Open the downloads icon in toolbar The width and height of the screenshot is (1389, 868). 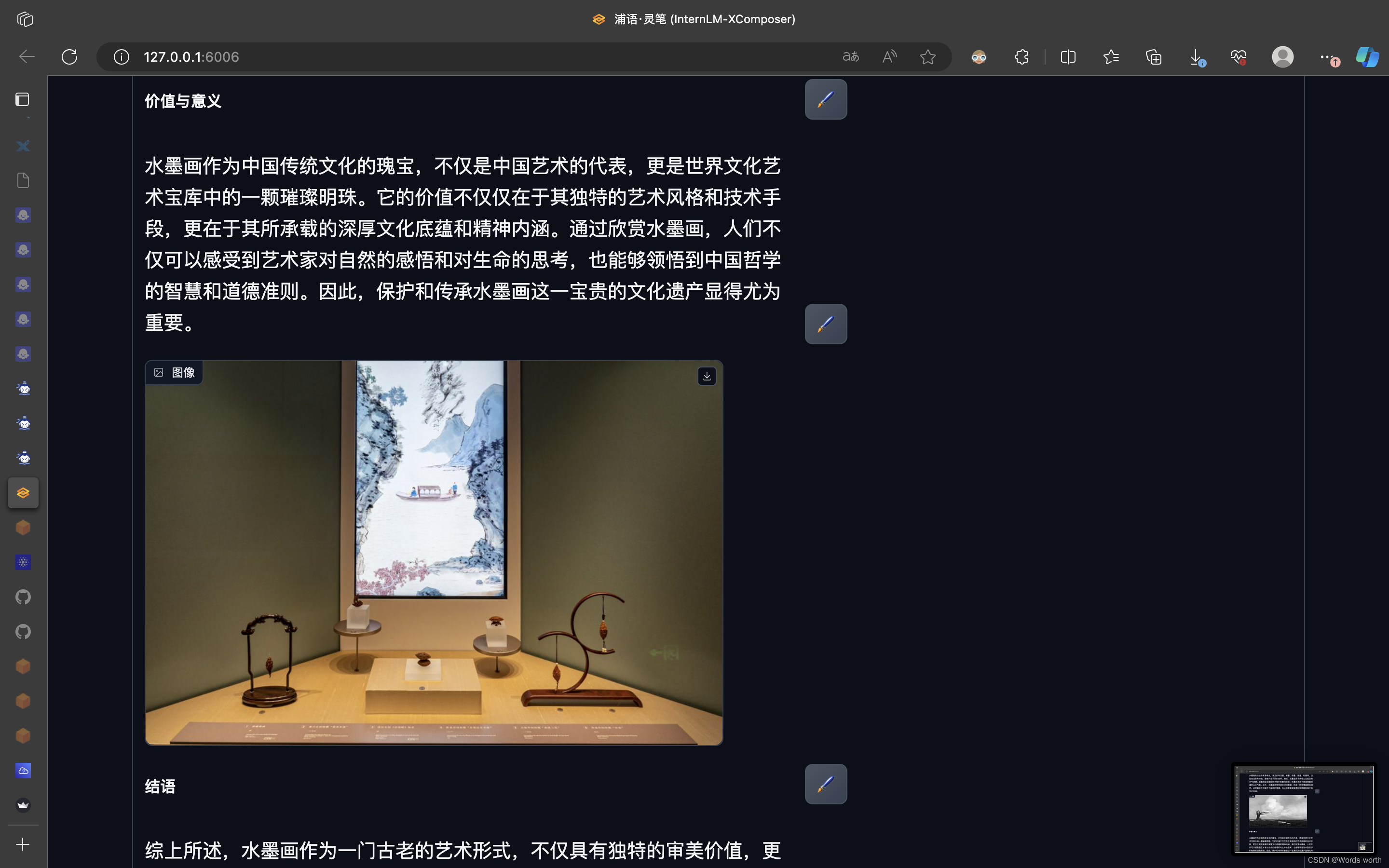click(x=1196, y=57)
